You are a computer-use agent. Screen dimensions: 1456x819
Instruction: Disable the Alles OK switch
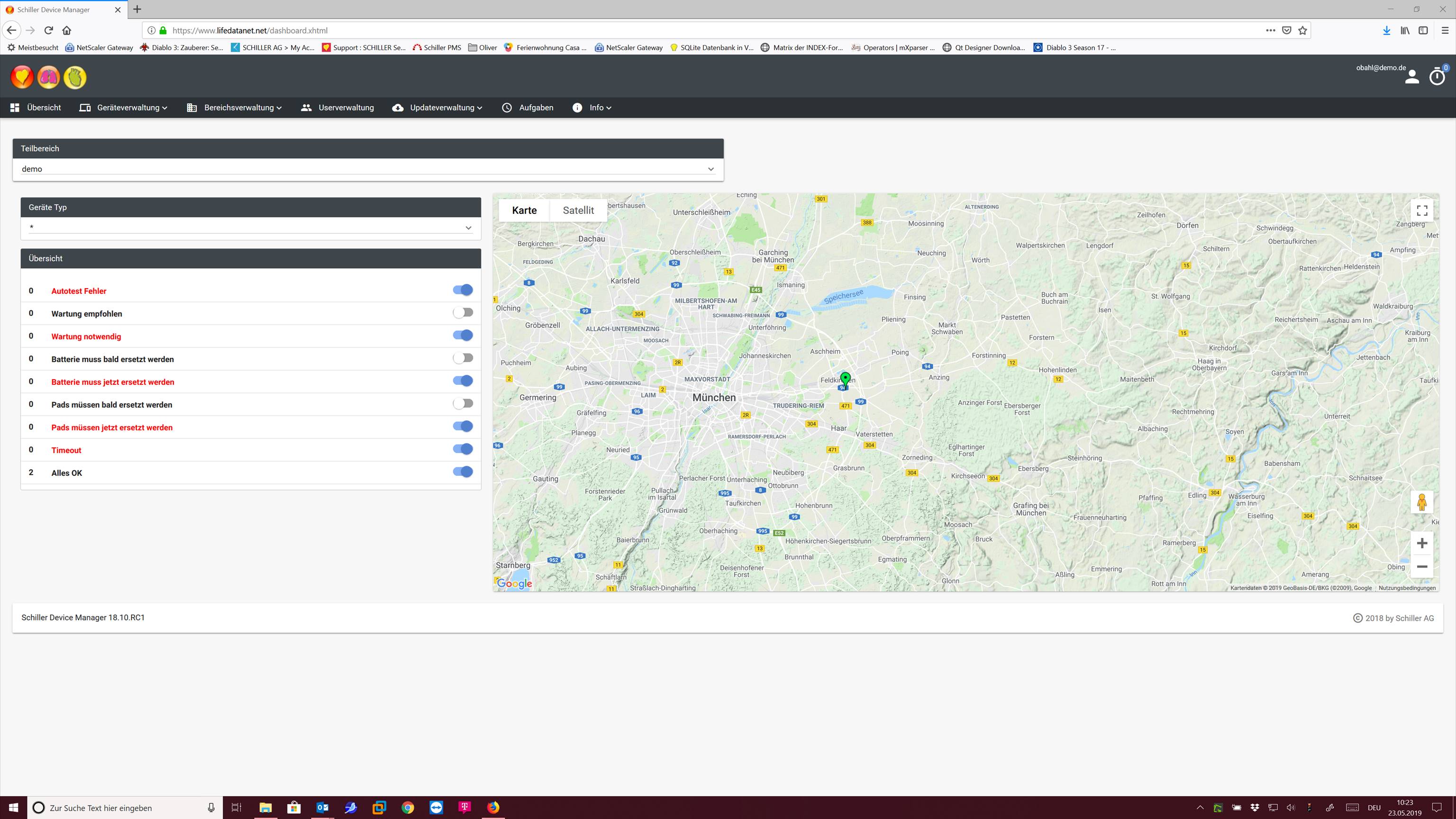click(x=463, y=472)
